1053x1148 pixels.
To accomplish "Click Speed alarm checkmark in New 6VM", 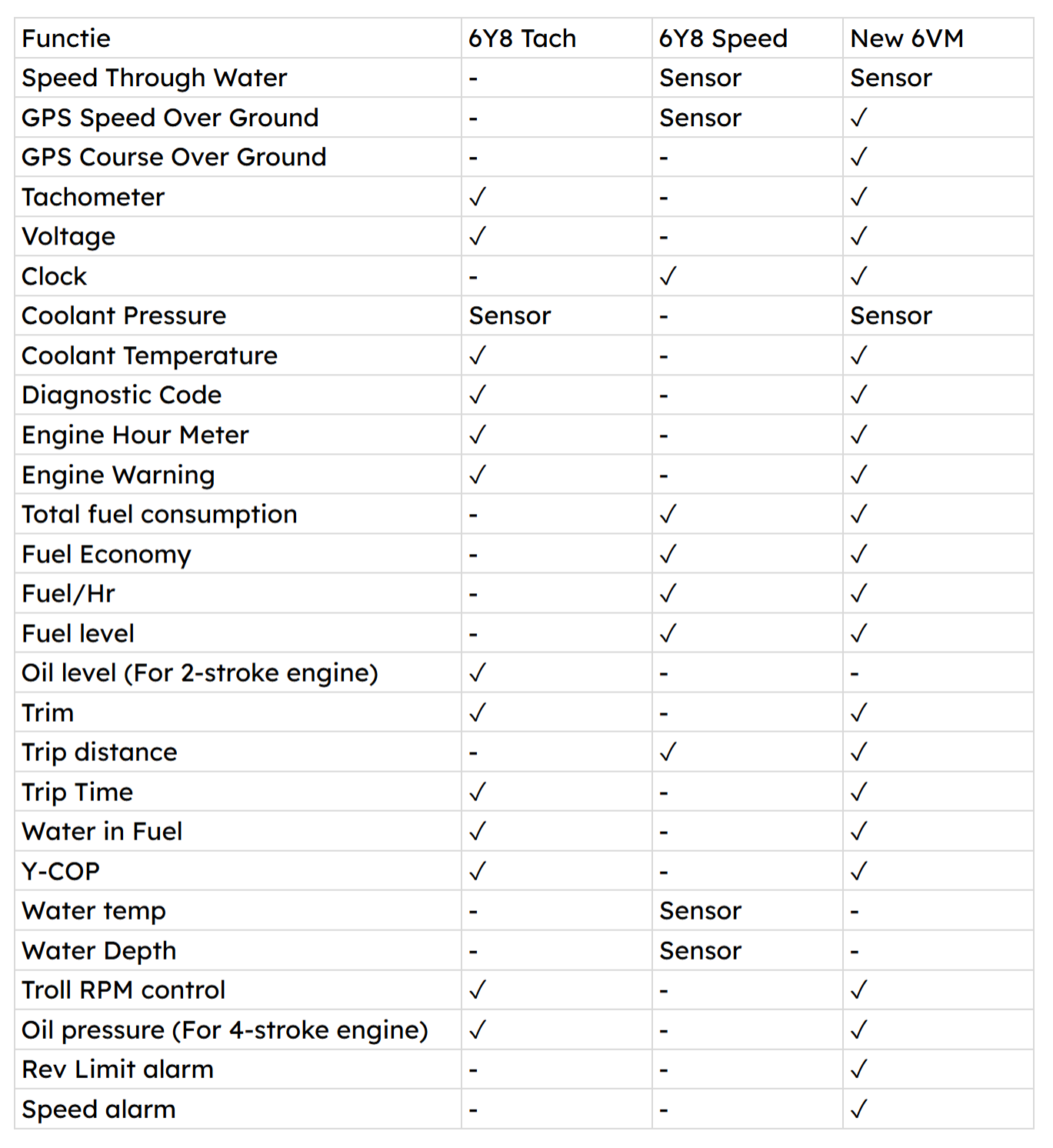I will 859,1109.
